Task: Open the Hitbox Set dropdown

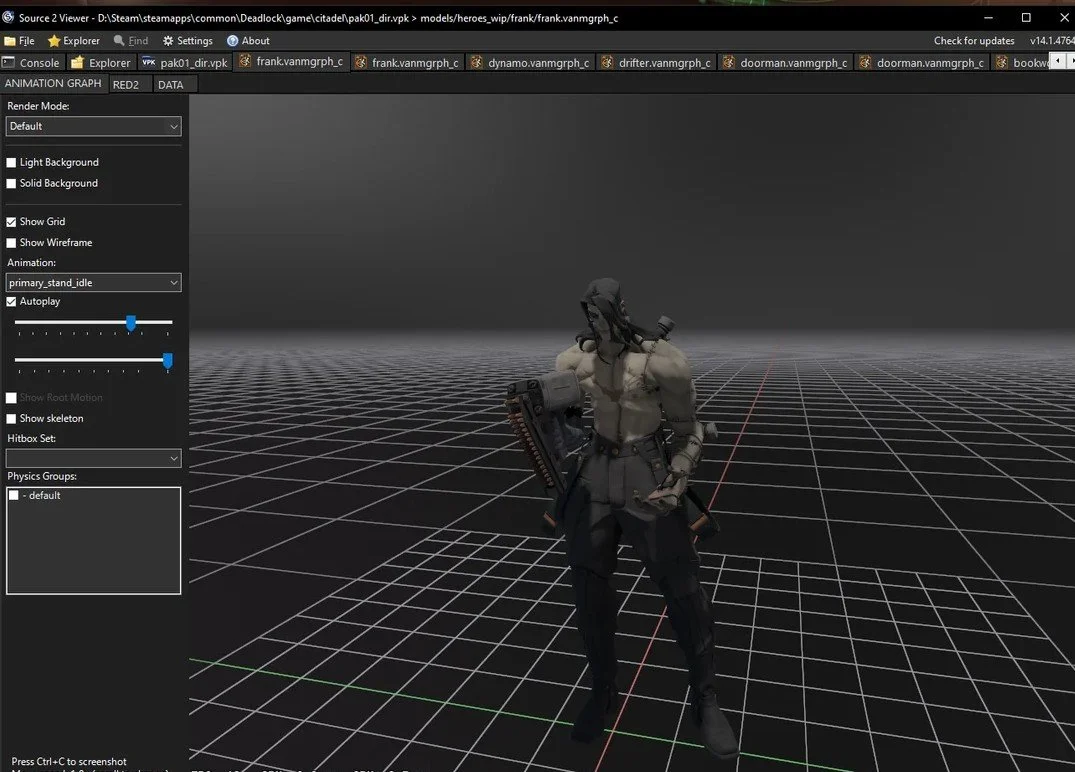Action: [x=93, y=458]
